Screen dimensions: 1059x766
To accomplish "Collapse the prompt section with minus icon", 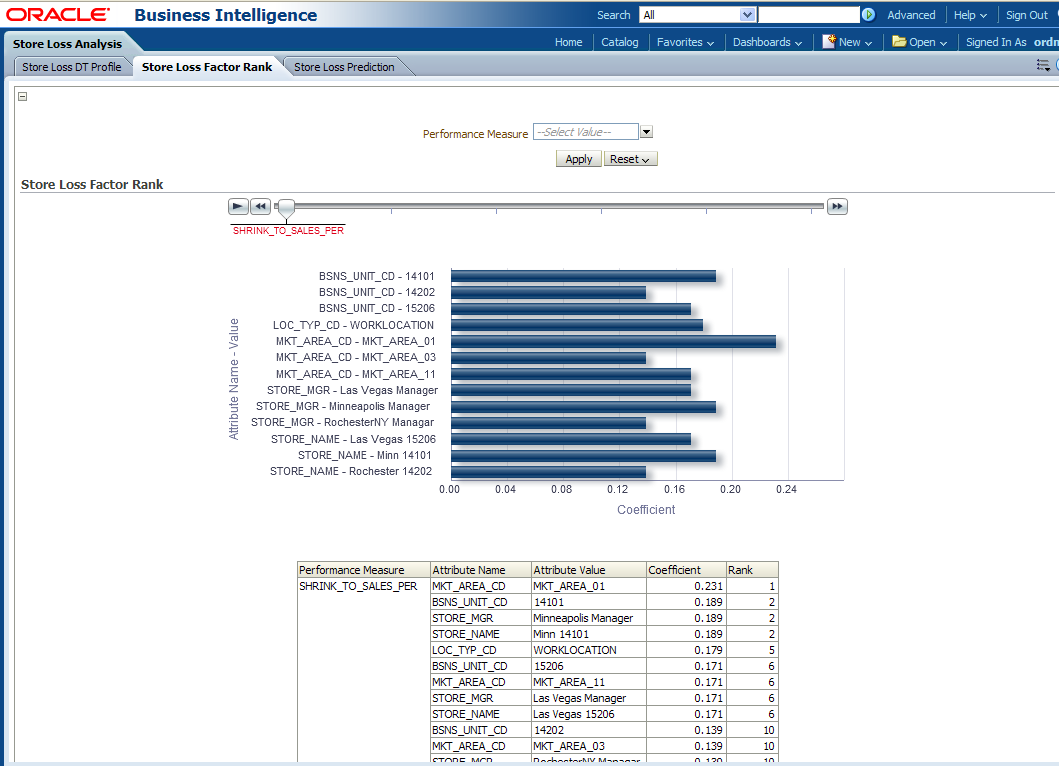I will pos(23,97).
